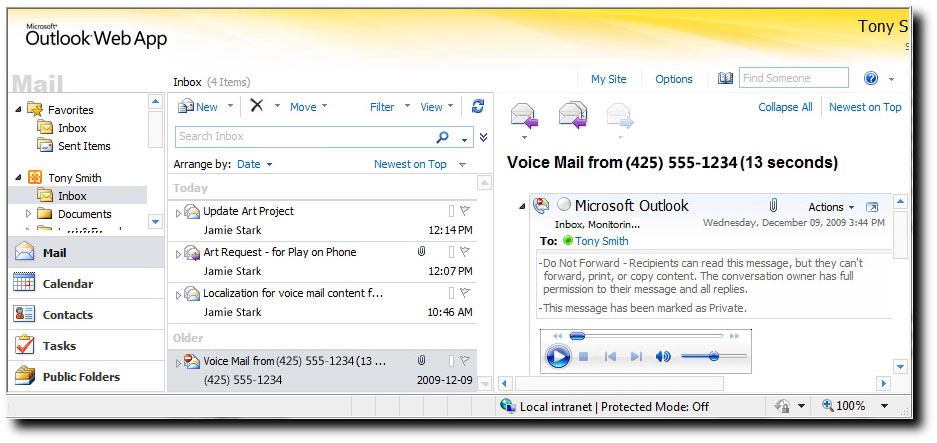Screen dimensions: 937x443
Task: Open the View menu
Action: click(436, 107)
